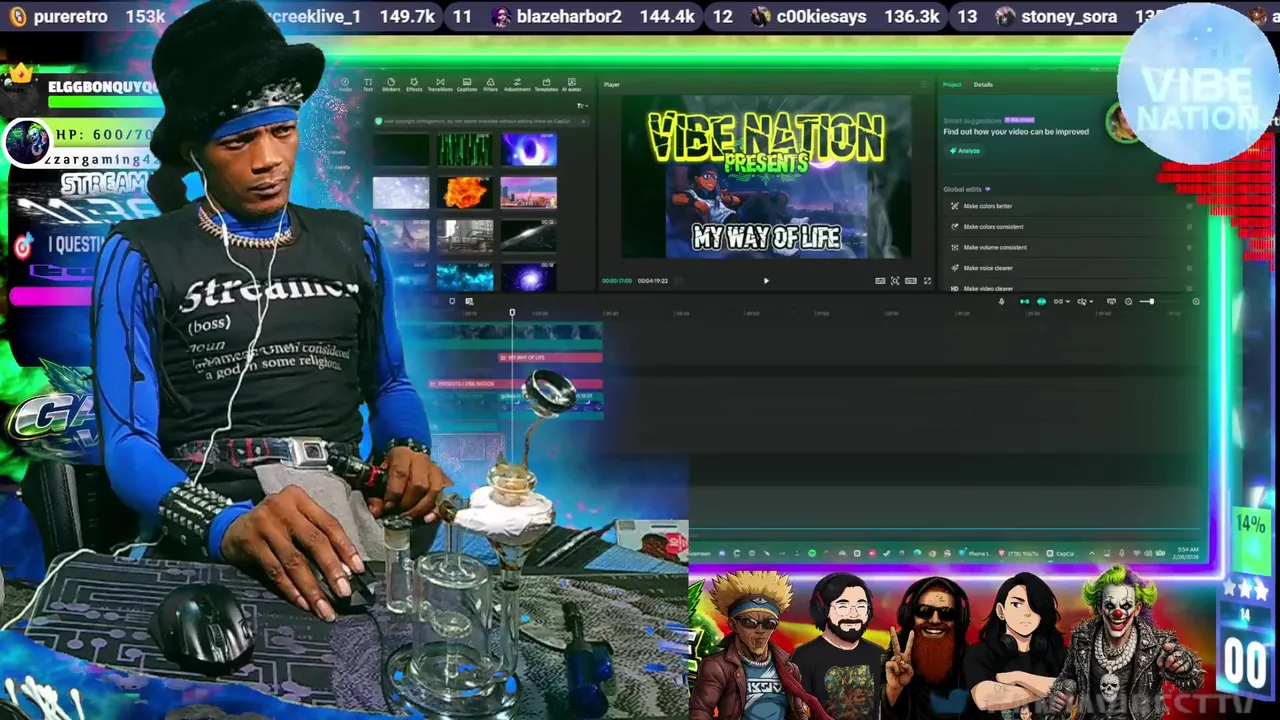Play the video in the Player
Image resolution: width=1280 pixels, height=720 pixels.
(767, 281)
